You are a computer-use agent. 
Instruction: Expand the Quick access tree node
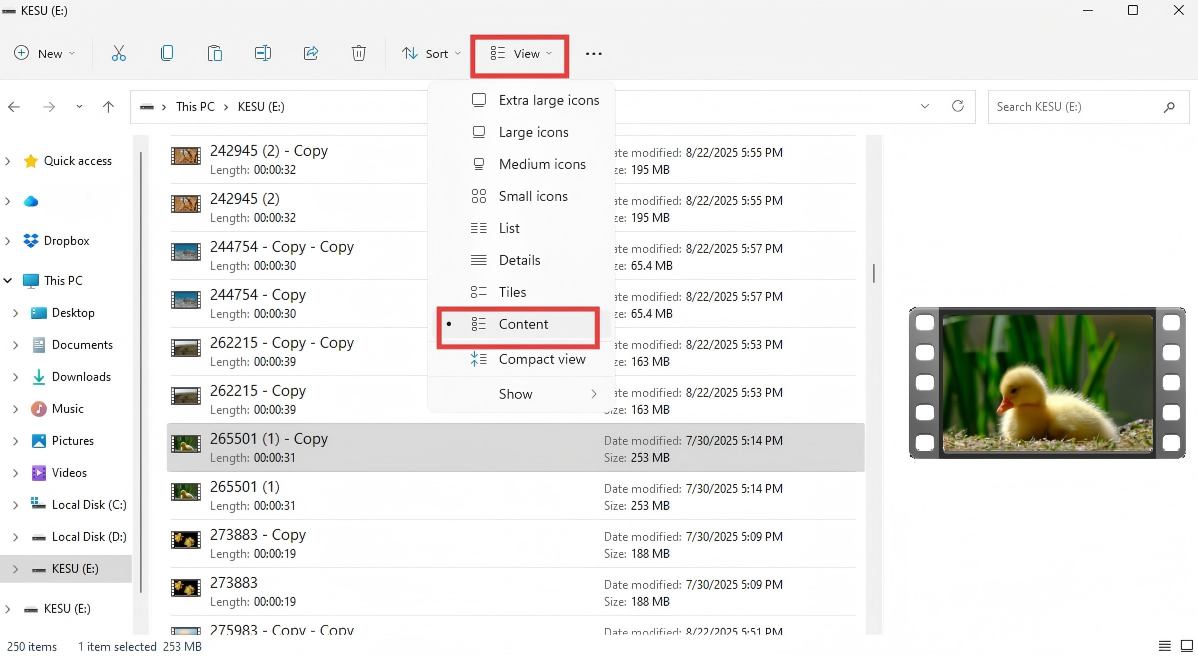[9, 161]
